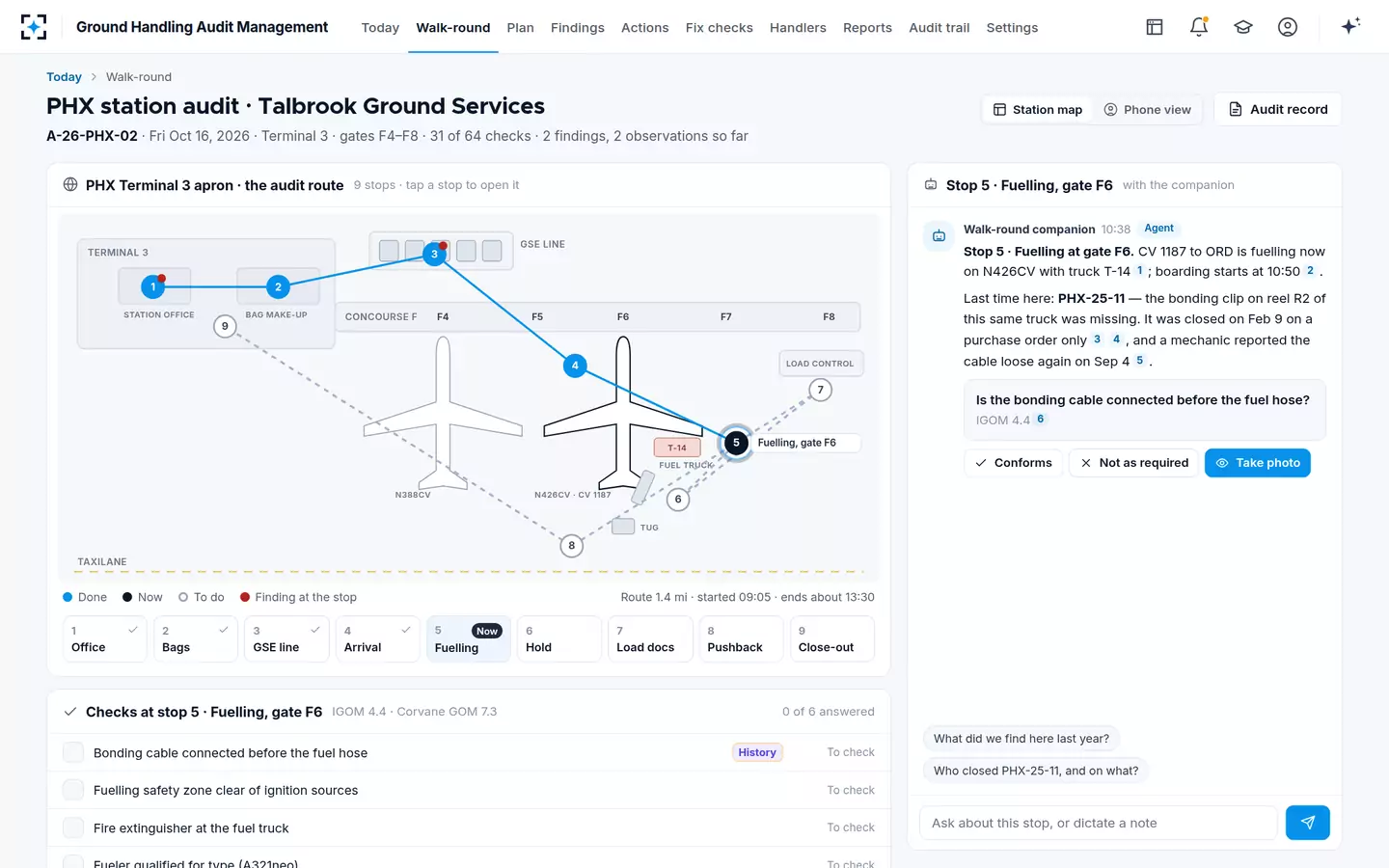Open the Audit trail tab

(940, 28)
